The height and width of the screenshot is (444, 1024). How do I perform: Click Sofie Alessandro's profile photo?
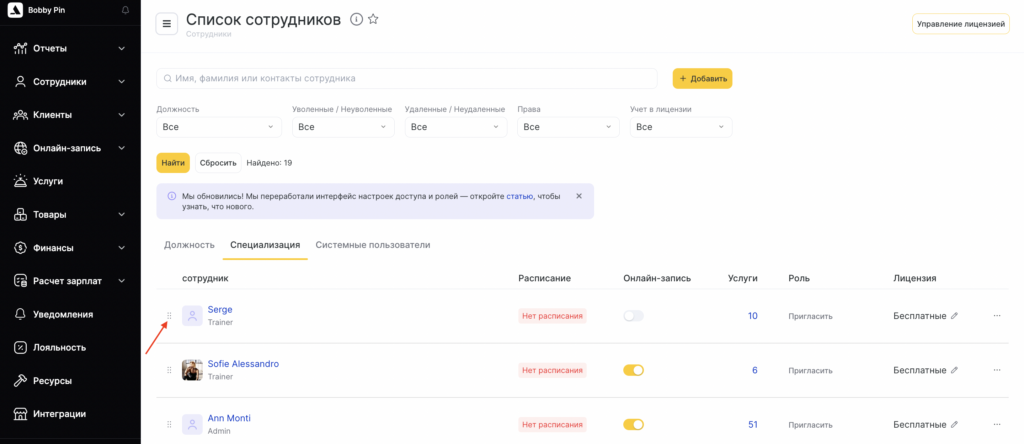coord(192,370)
